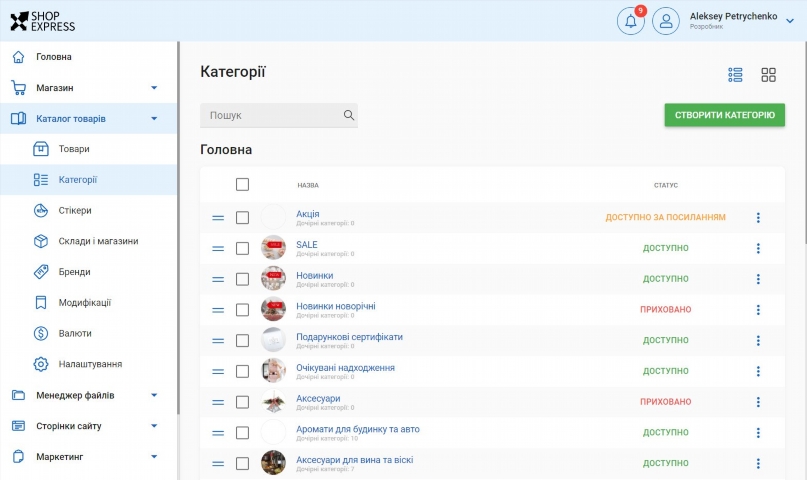Toggle the select-all checkbox in header
The width and height of the screenshot is (807, 480).
(242, 184)
